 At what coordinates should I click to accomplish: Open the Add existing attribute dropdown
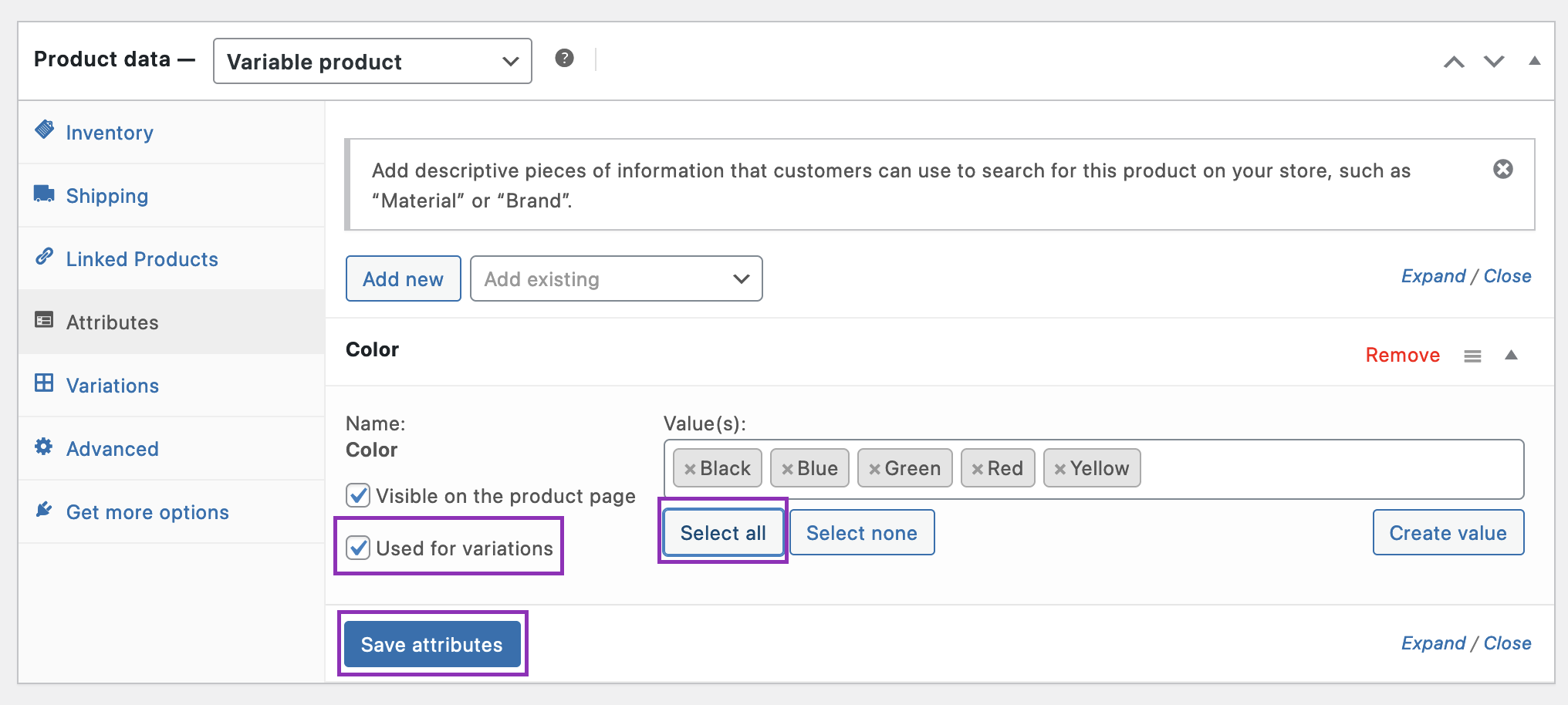tap(616, 278)
